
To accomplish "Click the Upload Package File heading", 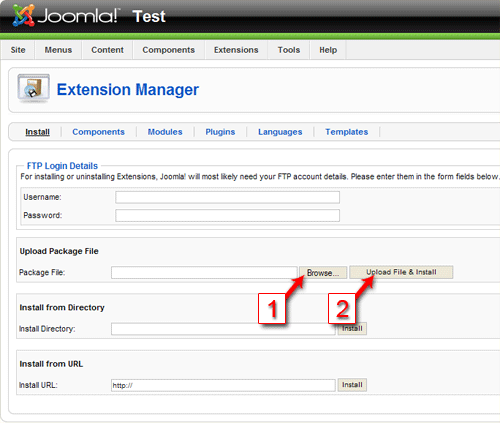I will [59, 251].
